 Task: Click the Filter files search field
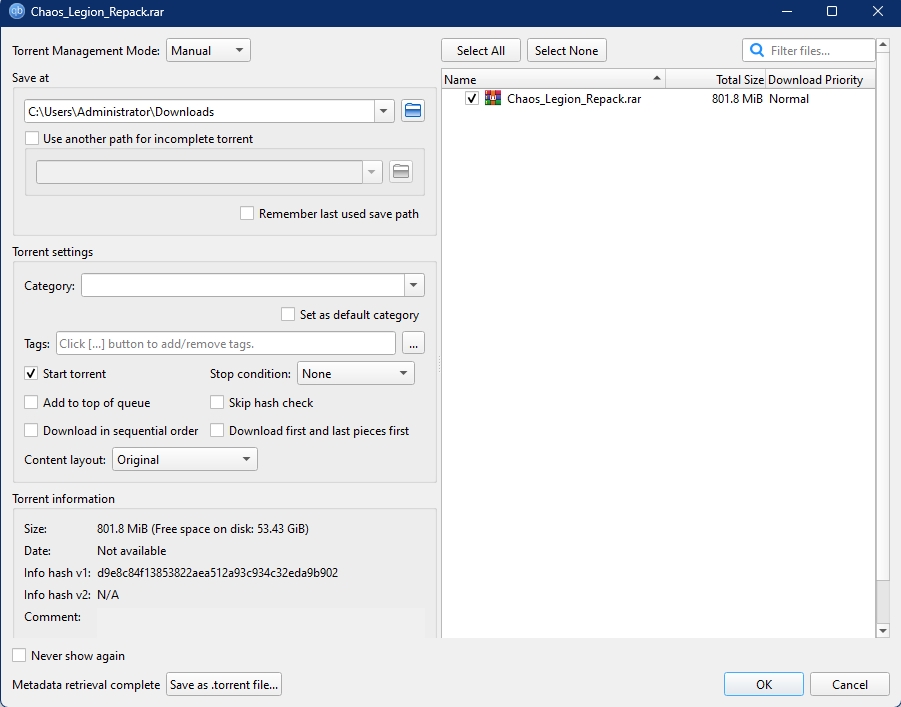[x=809, y=51]
